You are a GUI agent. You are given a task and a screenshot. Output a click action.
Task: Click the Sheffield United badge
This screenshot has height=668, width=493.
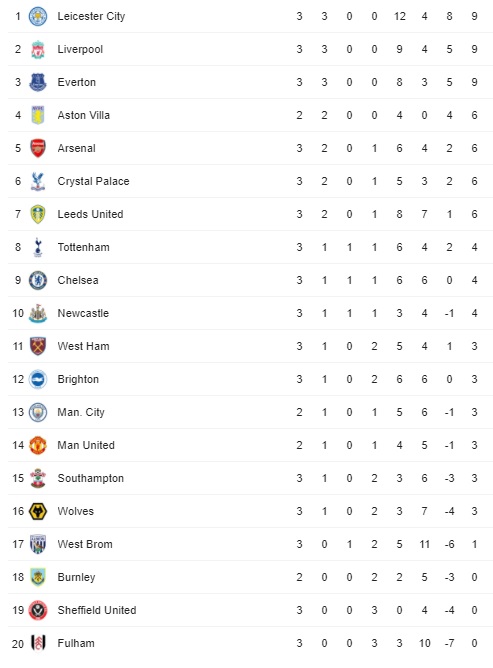click(x=37, y=610)
